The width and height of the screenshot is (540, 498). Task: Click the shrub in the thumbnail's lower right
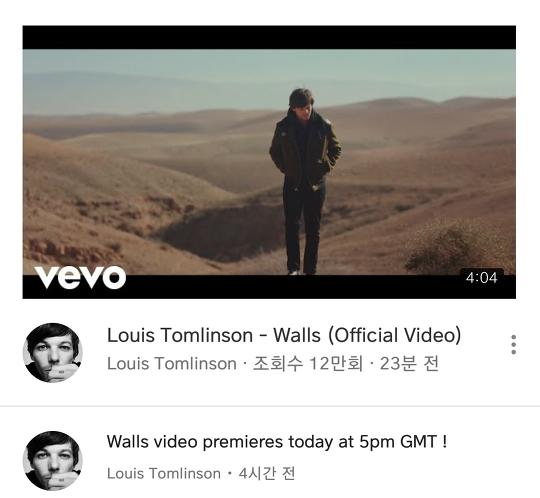[460, 245]
